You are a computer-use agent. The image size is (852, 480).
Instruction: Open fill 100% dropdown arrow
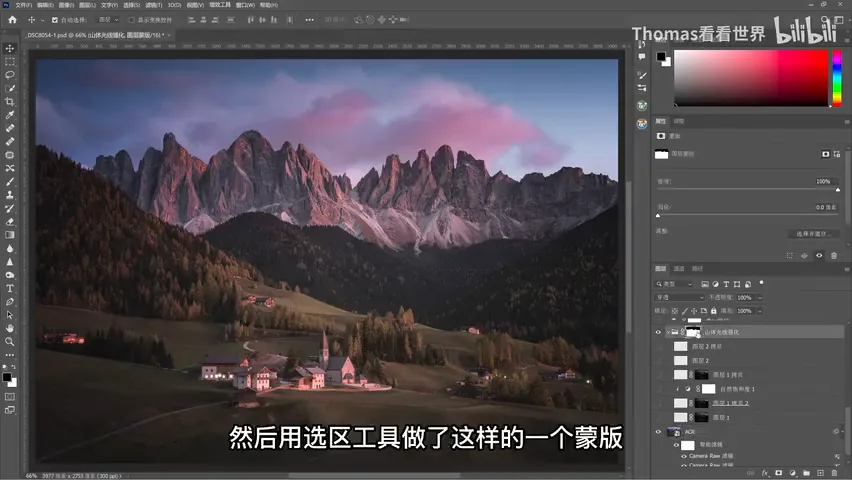coord(760,311)
